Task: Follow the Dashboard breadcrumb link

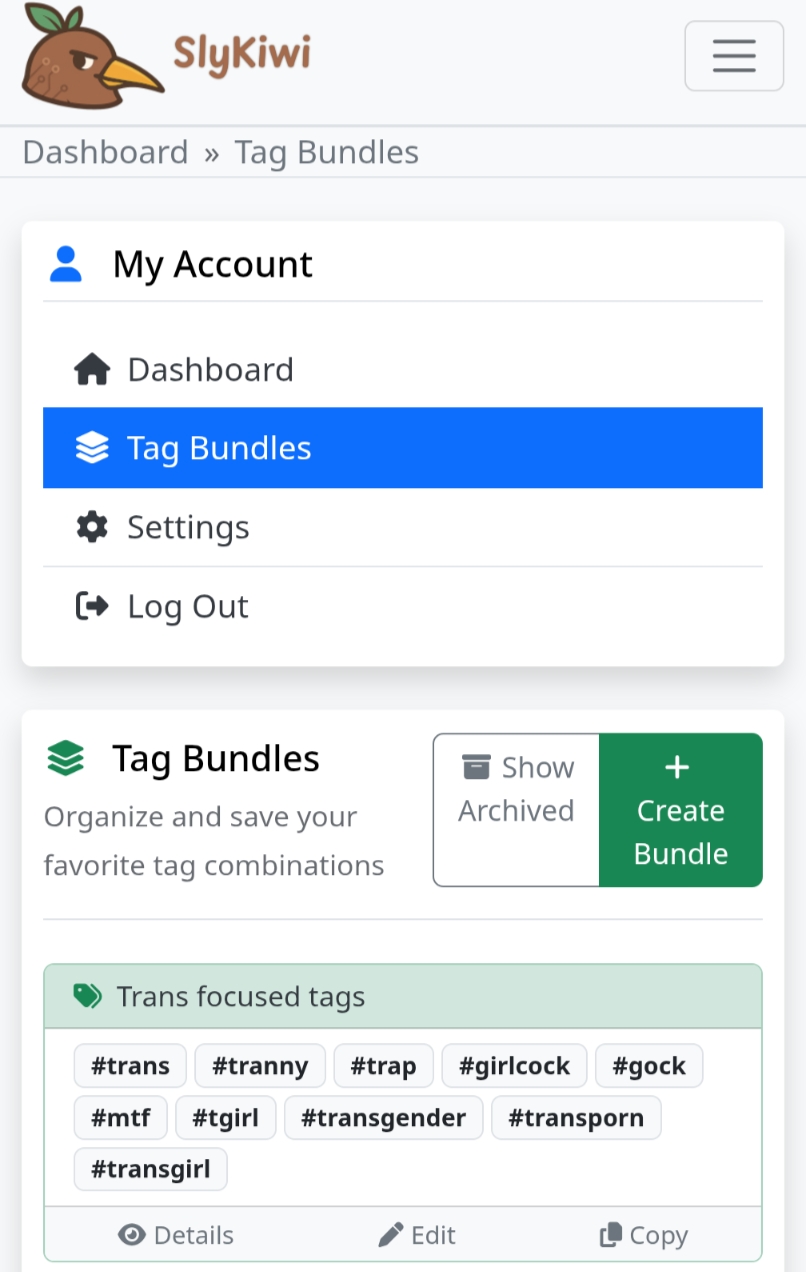Action: tap(105, 153)
